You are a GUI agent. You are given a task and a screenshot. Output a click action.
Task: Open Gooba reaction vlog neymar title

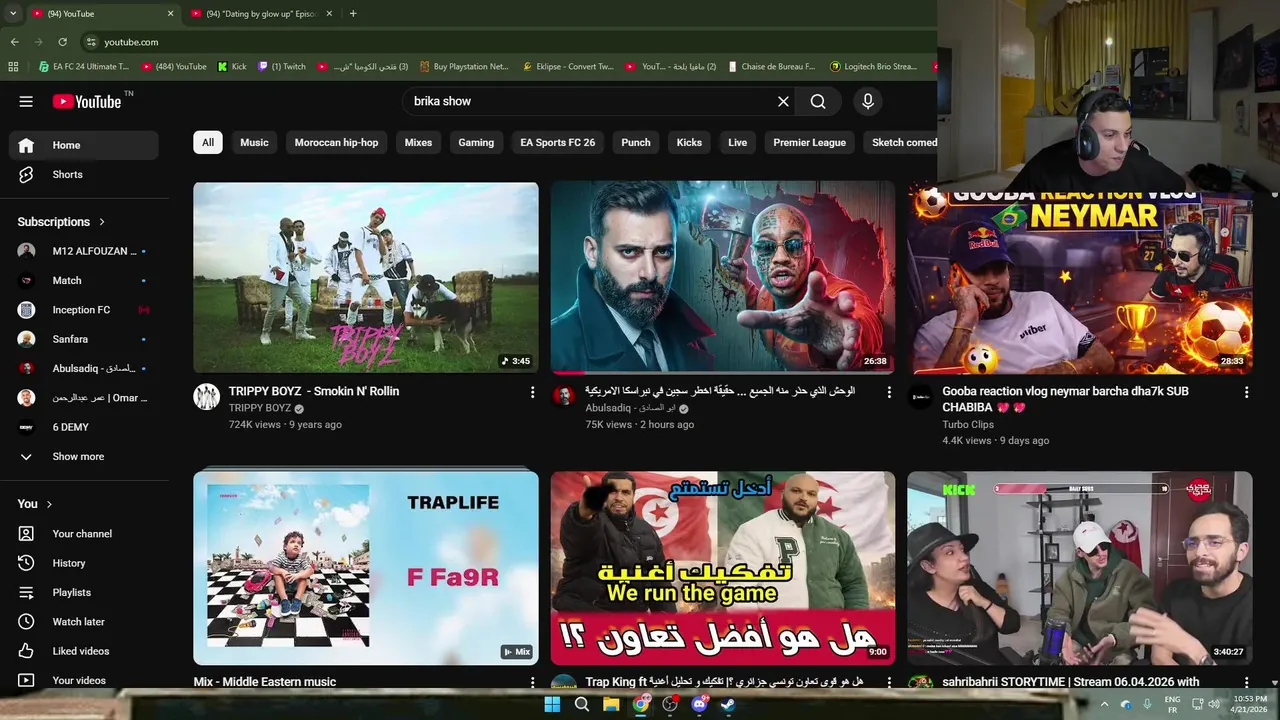tap(1065, 399)
